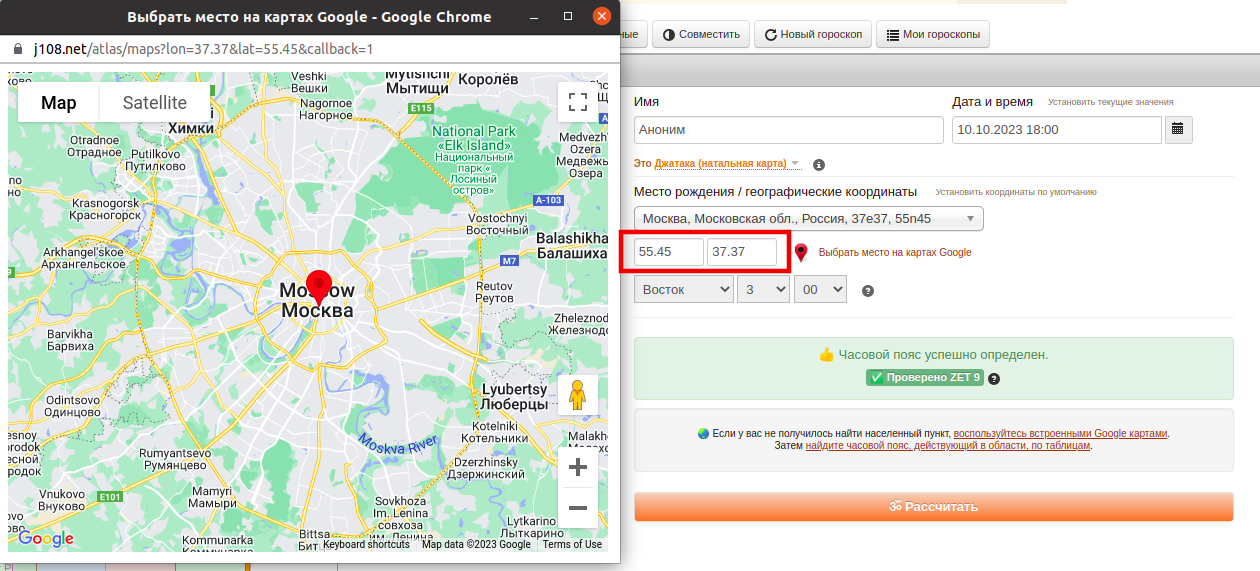Open Street View pegman control
The height and width of the screenshot is (571, 1260).
coord(577,396)
